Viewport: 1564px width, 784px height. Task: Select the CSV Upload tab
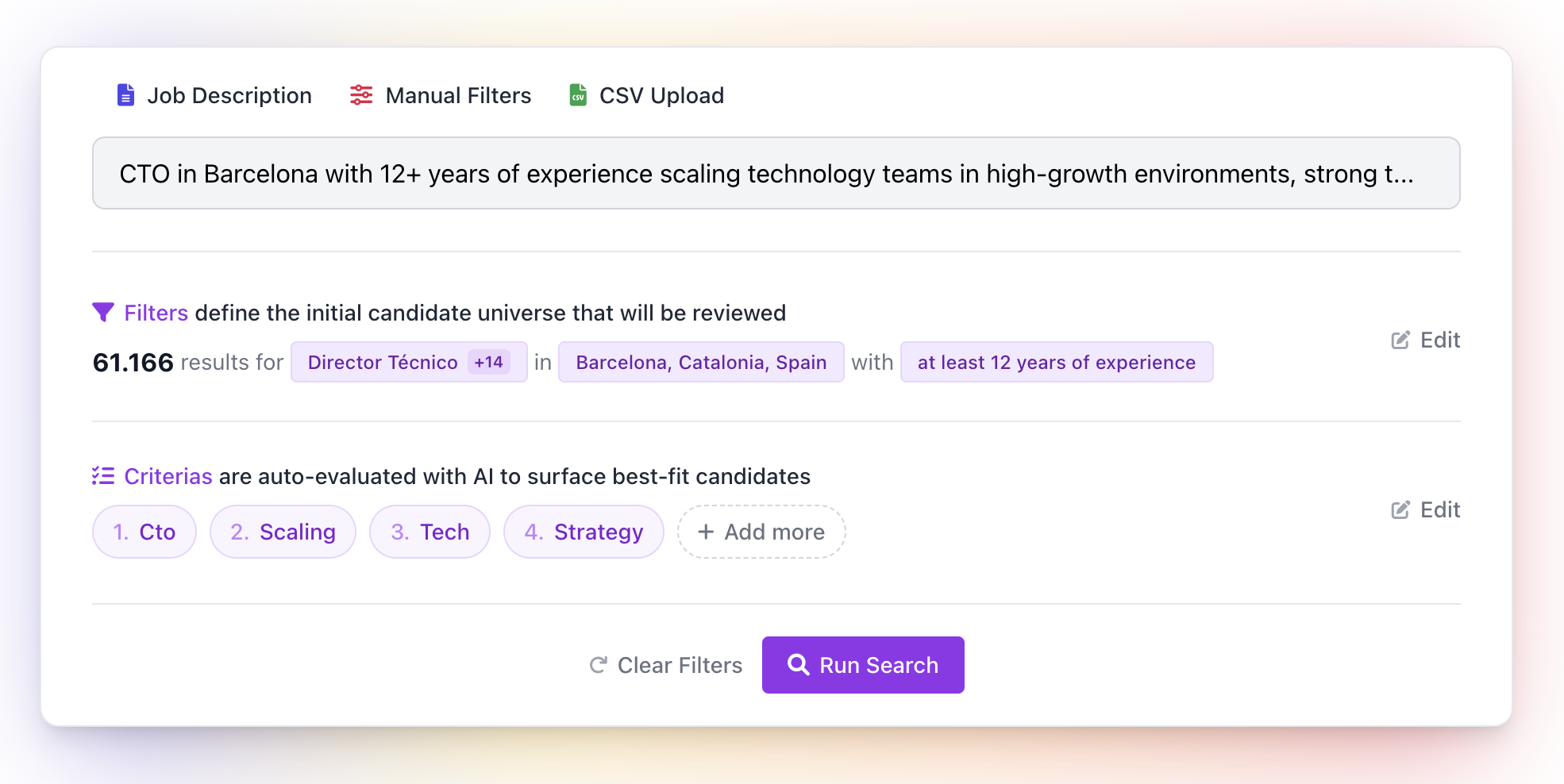pos(661,95)
